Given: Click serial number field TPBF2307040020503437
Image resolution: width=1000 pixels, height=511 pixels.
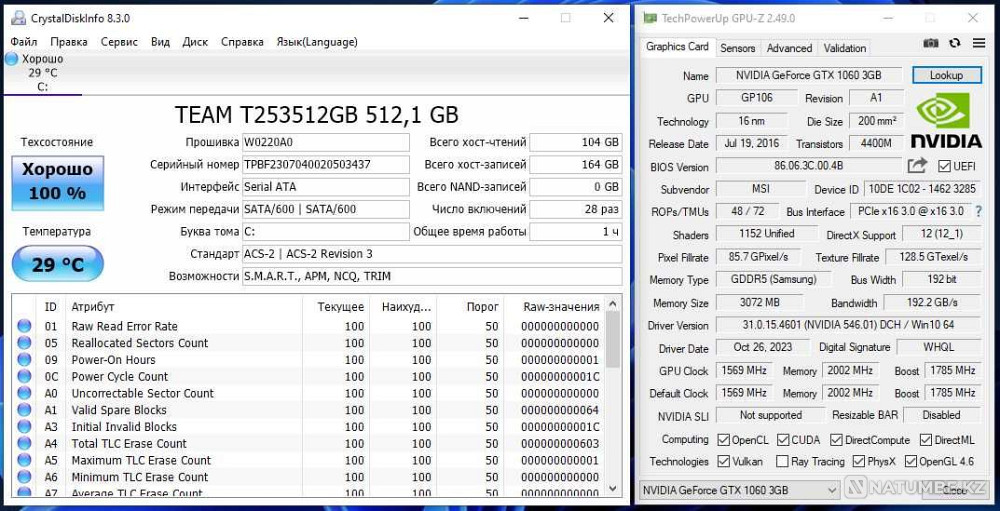Looking at the screenshot, I should coord(326,165).
